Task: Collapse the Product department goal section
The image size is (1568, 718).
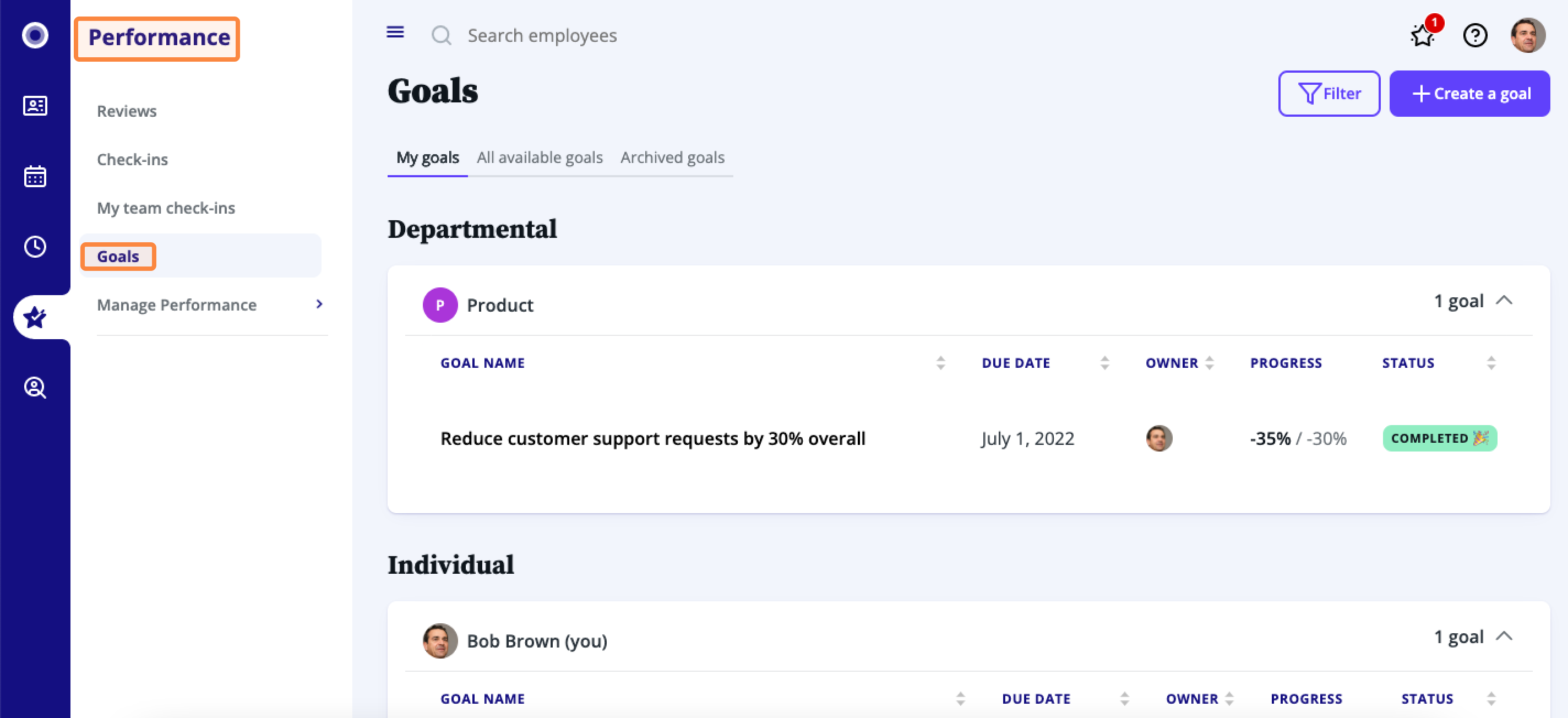Action: (1504, 301)
